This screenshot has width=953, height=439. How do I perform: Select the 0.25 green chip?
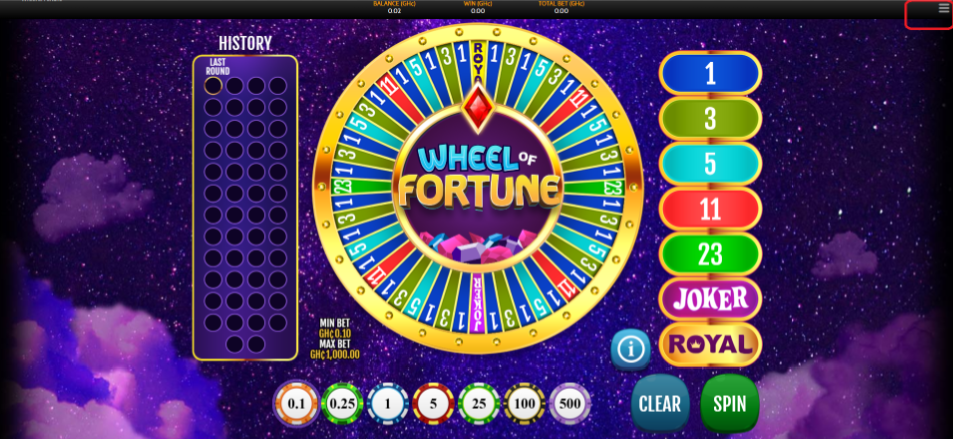(342, 404)
